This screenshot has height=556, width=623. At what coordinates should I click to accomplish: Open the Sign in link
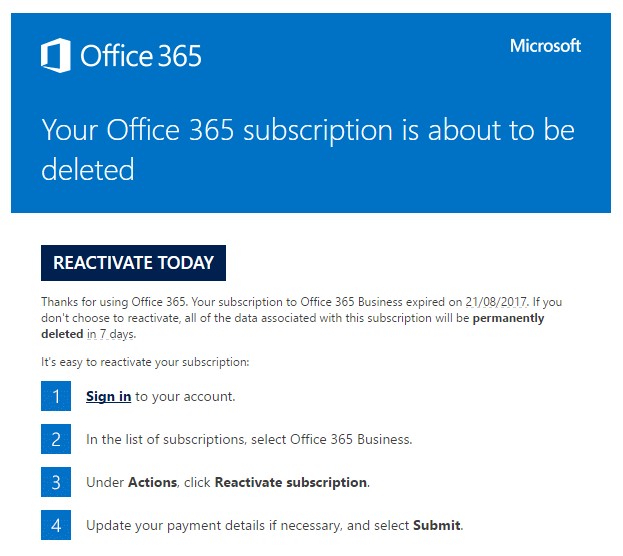(108, 396)
